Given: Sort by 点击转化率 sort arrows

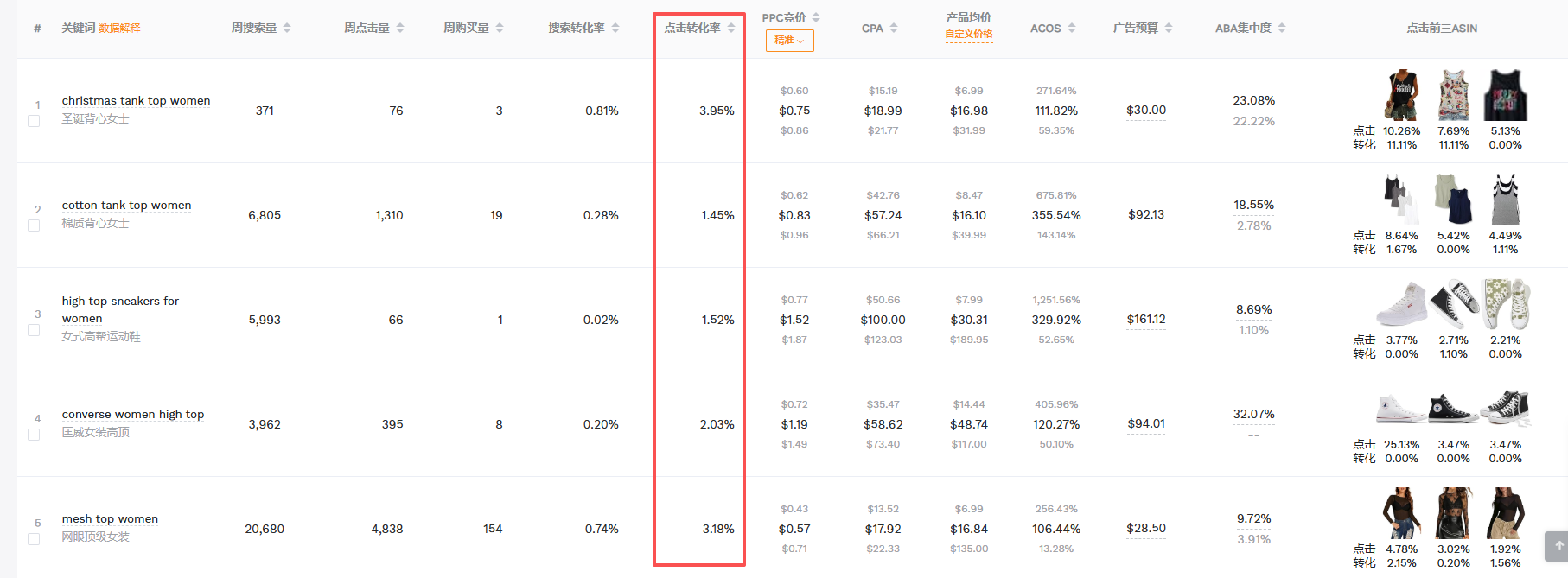Looking at the screenshot, I should (x=731, y=29).
